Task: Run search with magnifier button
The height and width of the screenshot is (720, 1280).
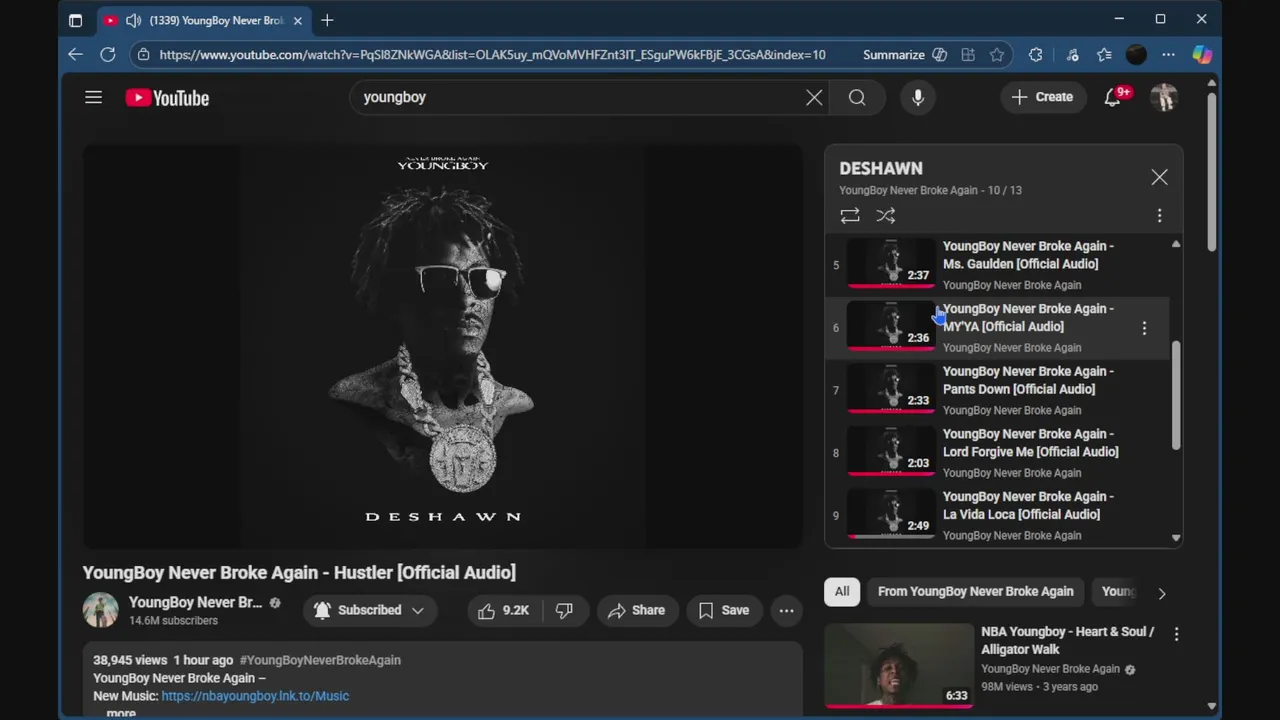Action: click(857, 97)
